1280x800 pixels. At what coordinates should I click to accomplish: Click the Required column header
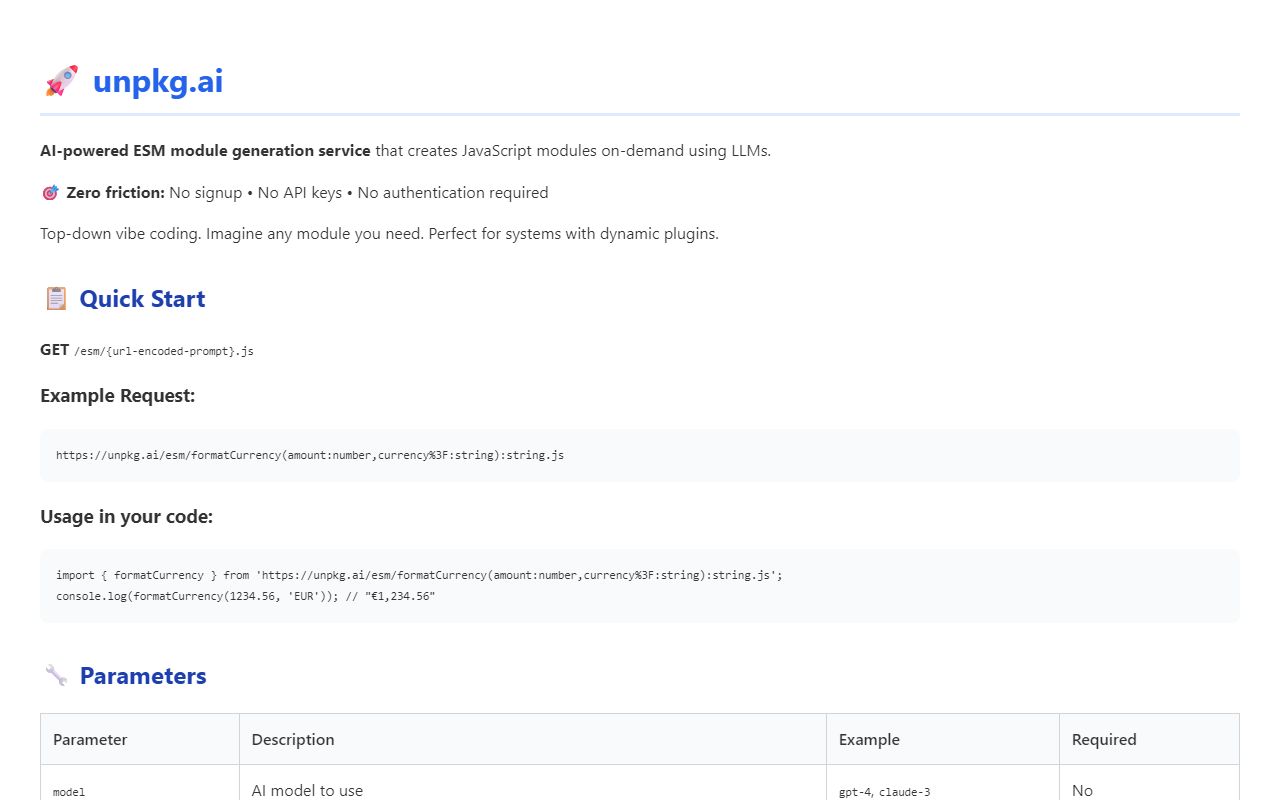tap(1104, 739)
